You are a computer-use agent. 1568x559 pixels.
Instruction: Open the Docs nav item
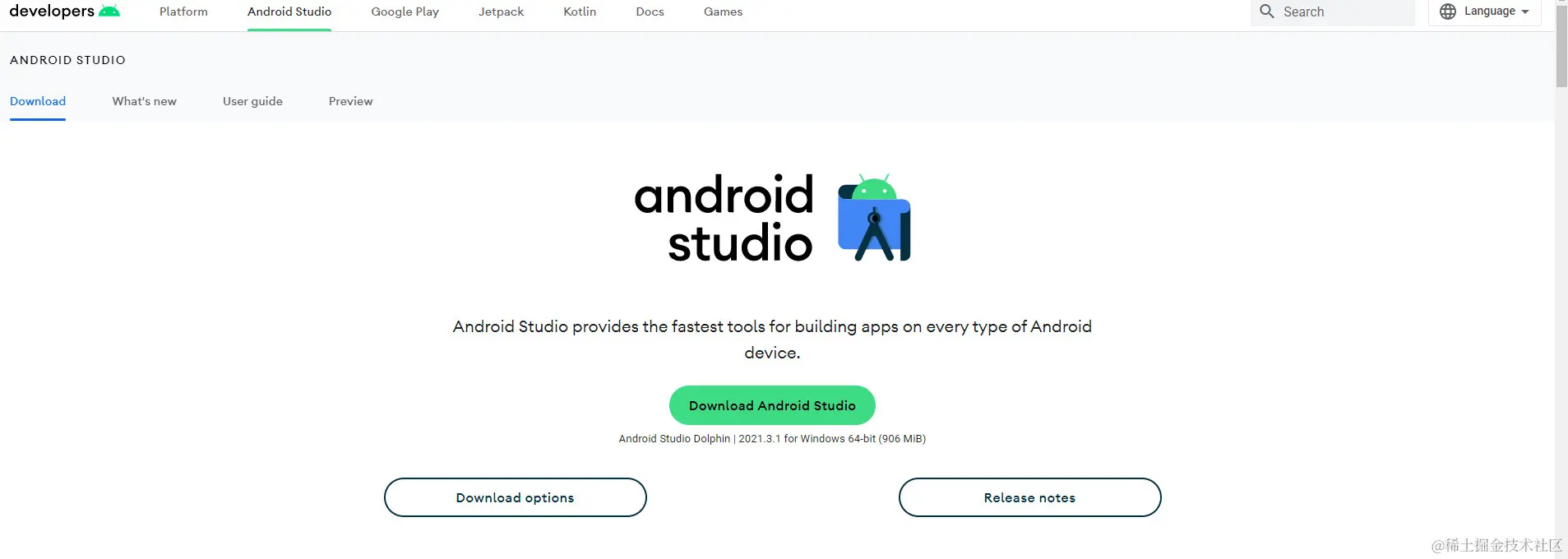(x=650, y=12)
